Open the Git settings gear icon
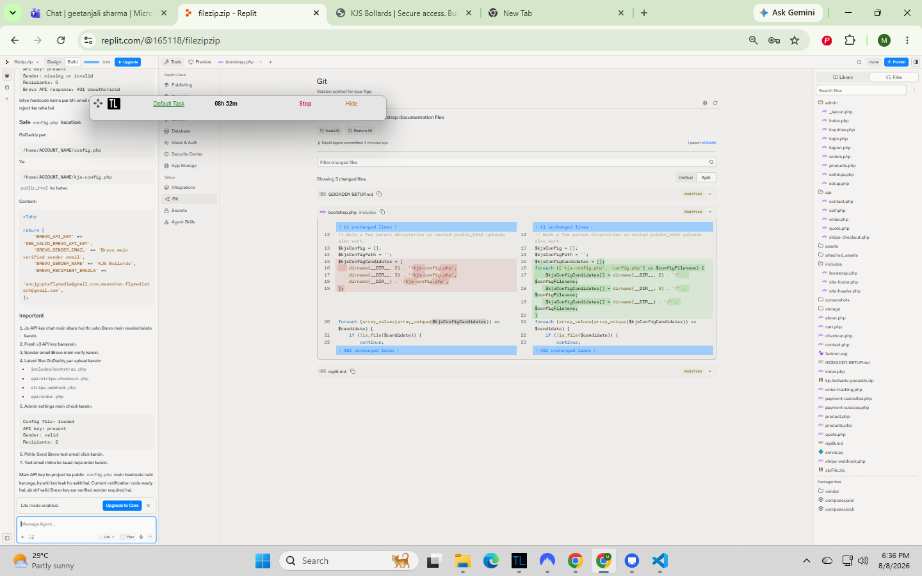 (x=704, y=103)
